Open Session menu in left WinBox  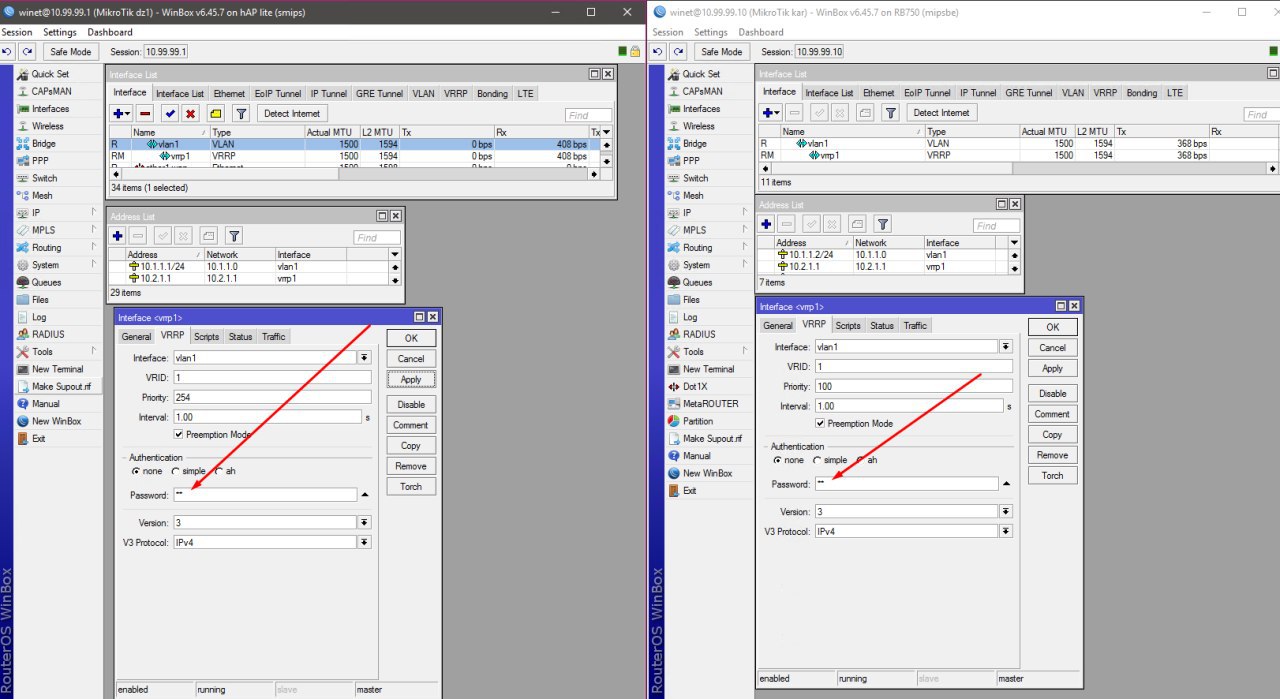(17, 32)
